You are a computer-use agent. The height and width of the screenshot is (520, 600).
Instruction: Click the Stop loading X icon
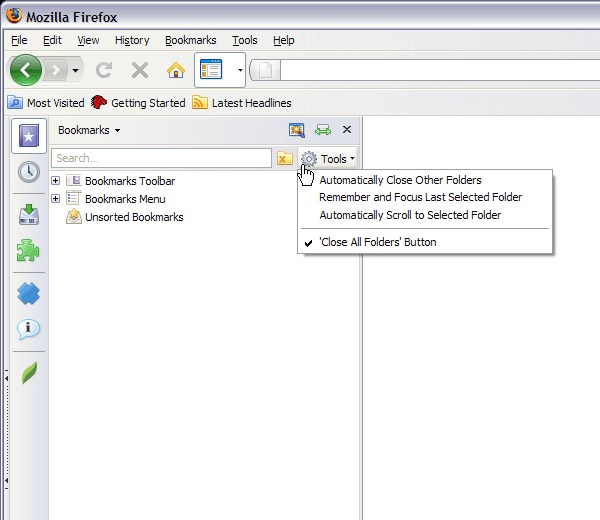coord(140,70)
